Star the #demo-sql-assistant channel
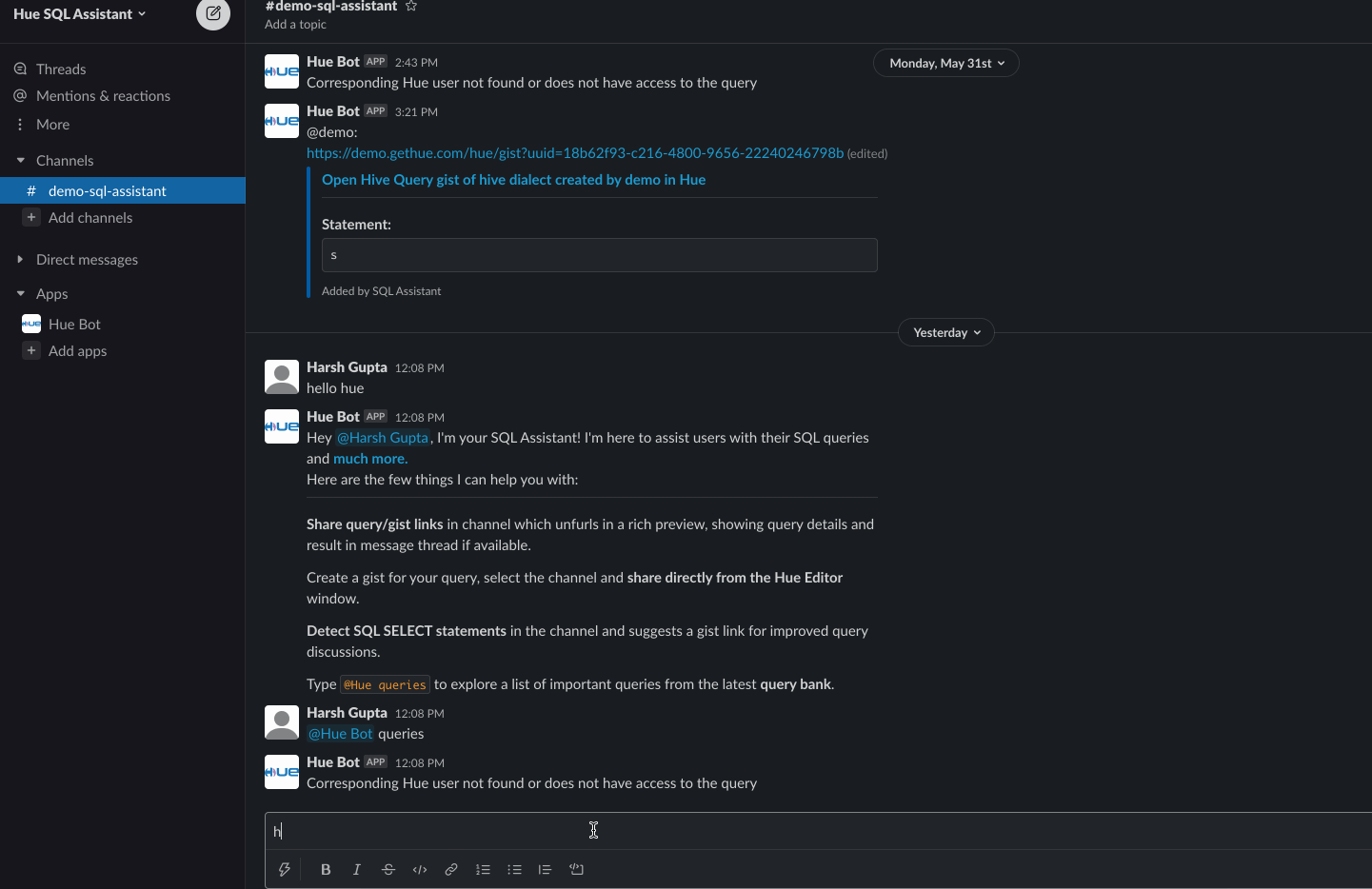 click(x=411, y=6)
